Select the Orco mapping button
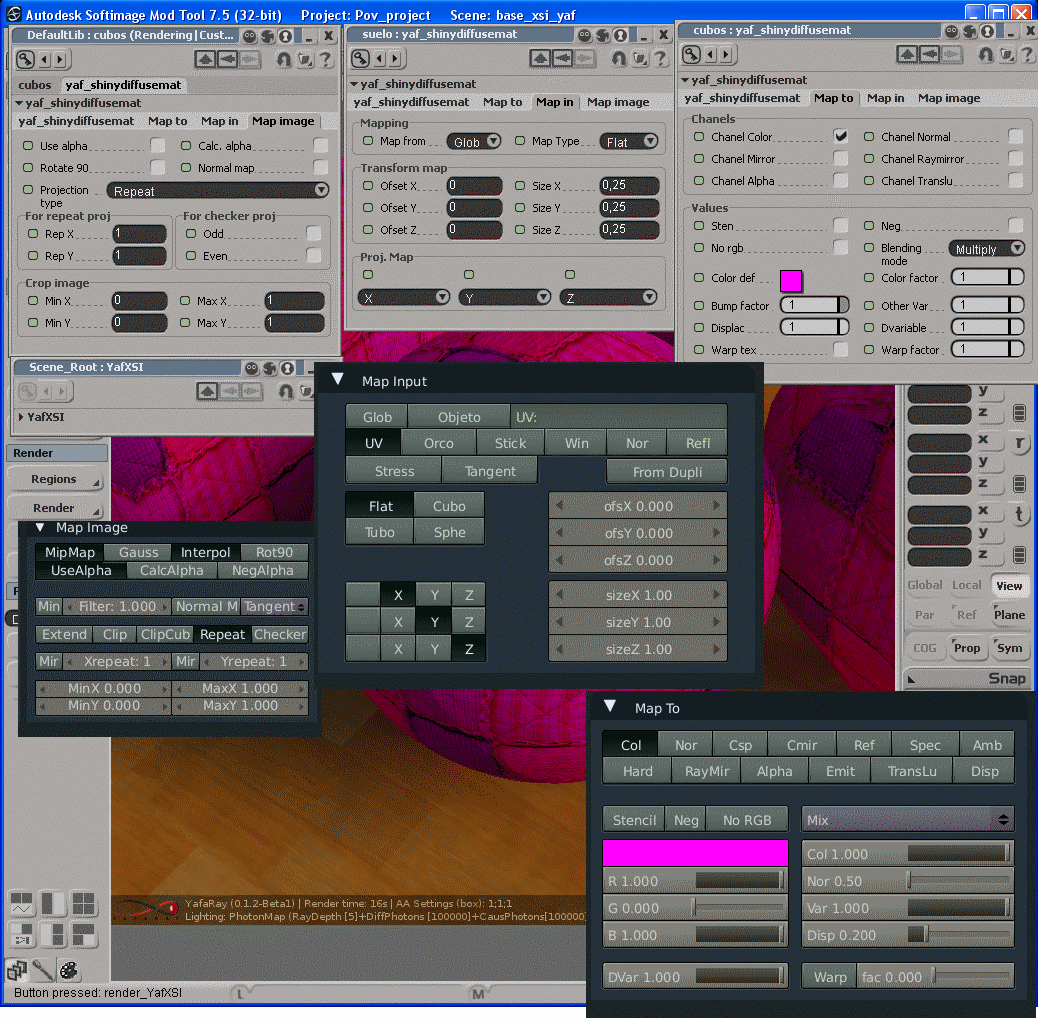The width and height of the screenshot is (1038, 1020). tap(438, 443)
